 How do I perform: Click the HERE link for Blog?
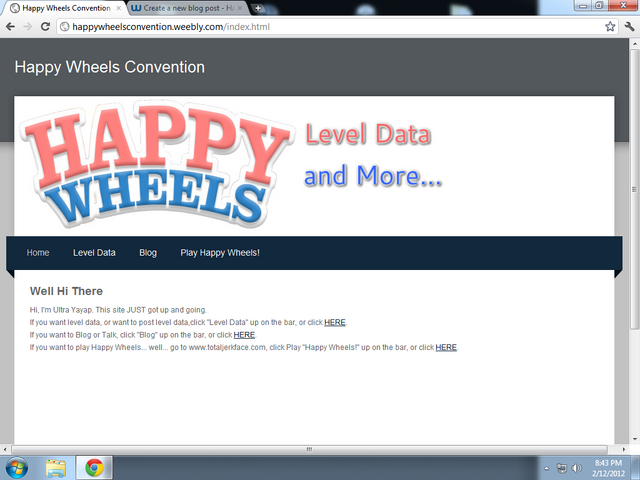(x=244, y=335)
